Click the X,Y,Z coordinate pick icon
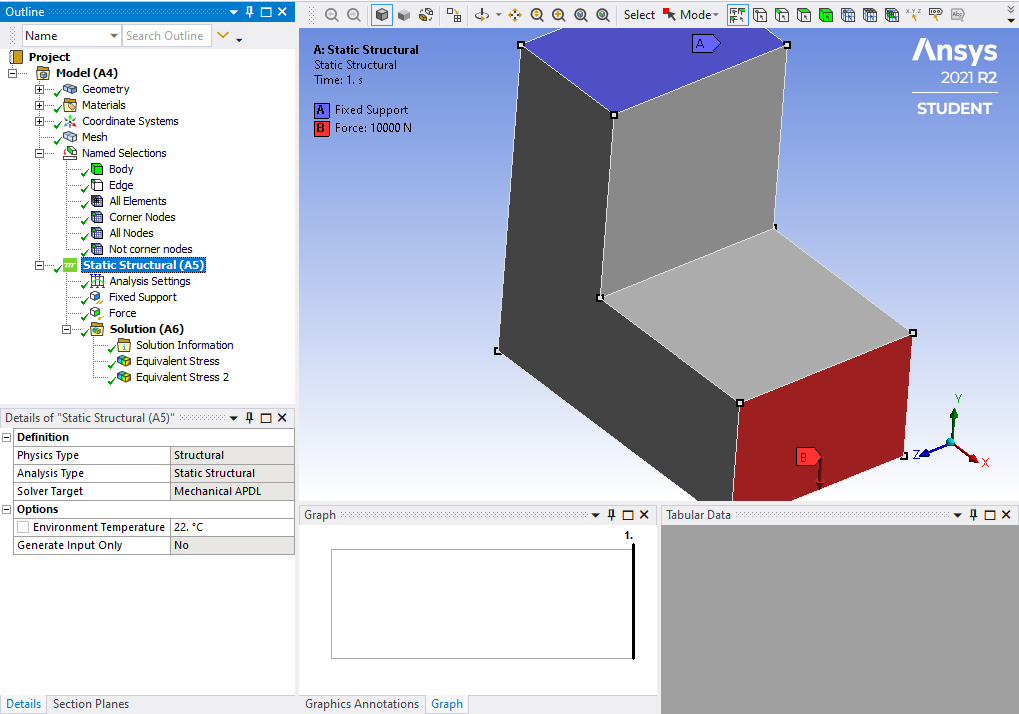The image size is (1019, 714). pos(914,15)
